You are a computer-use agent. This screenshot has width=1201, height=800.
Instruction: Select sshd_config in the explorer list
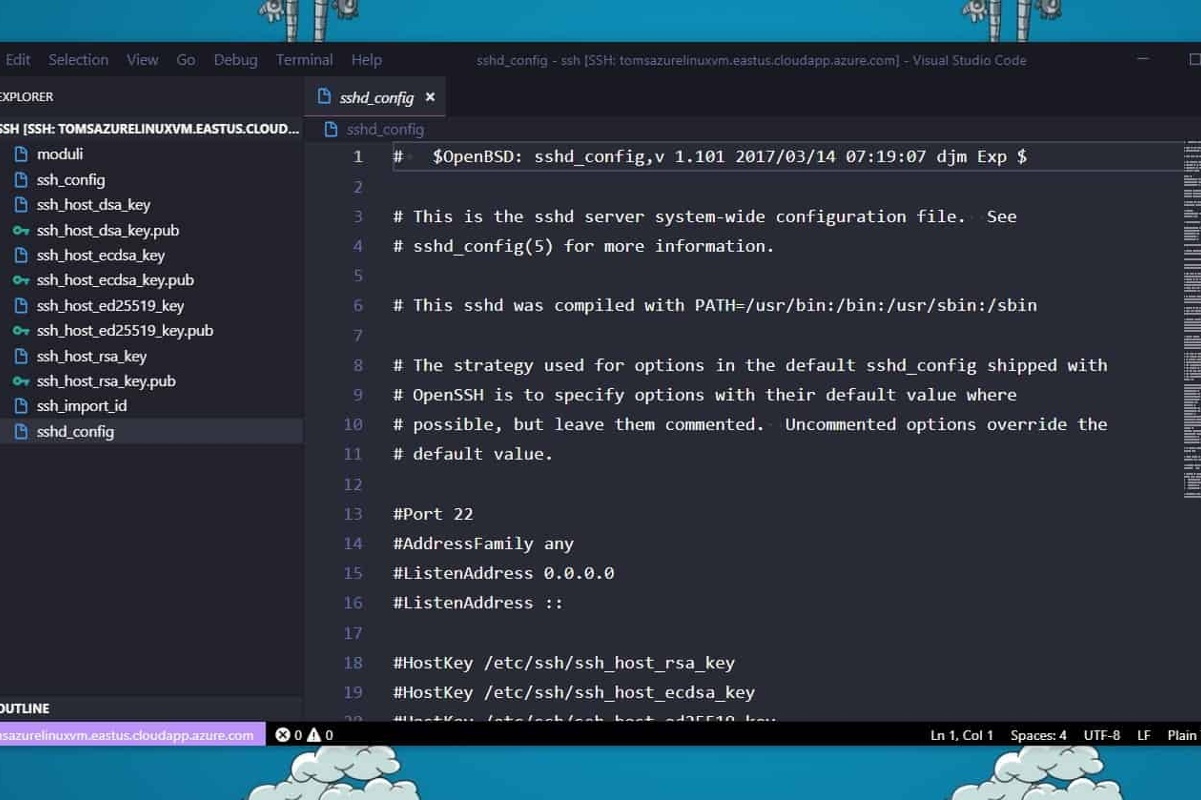coord(151,432)
